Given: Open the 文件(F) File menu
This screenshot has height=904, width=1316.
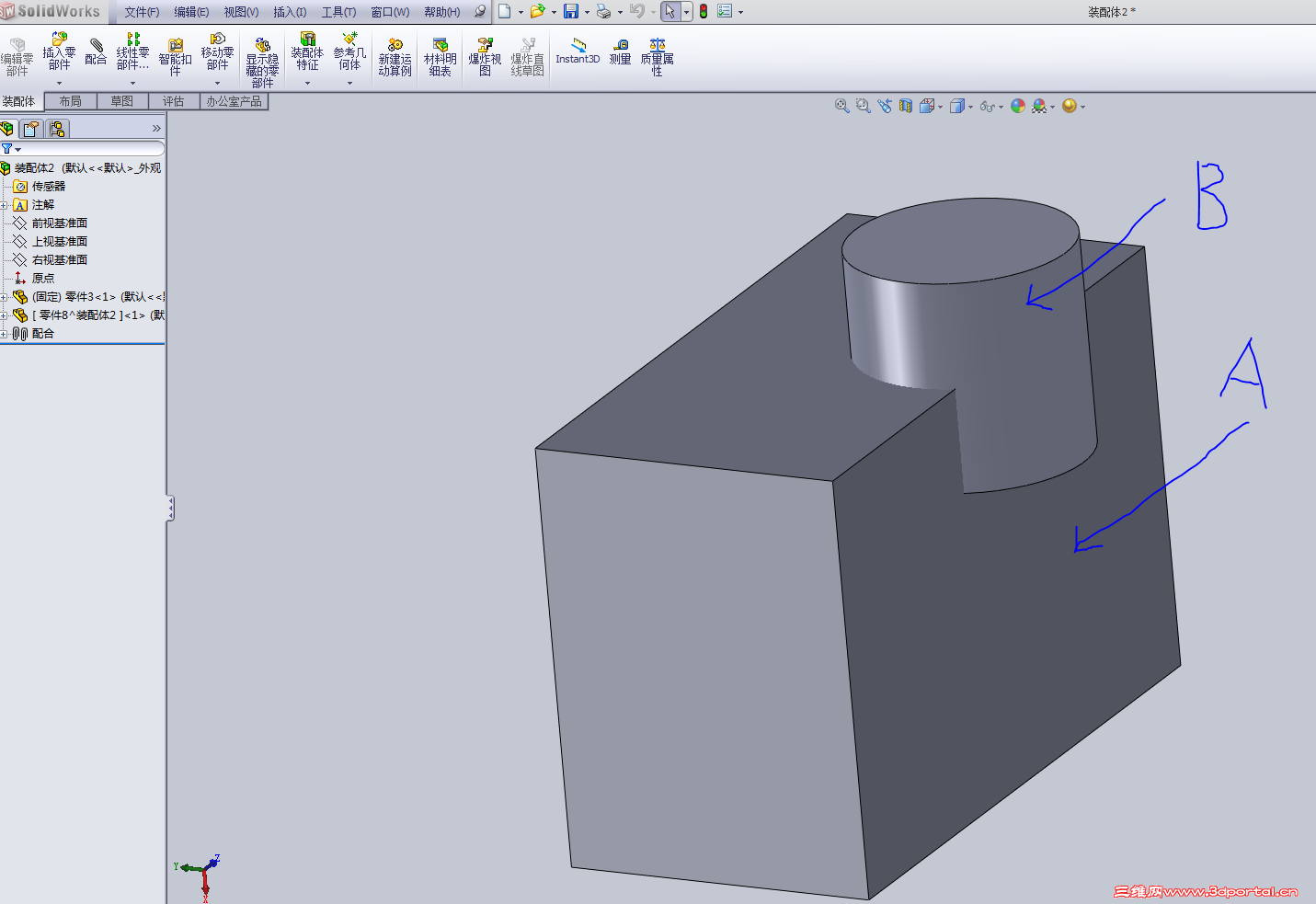Looking at the screenshot, I should (142, 12).
